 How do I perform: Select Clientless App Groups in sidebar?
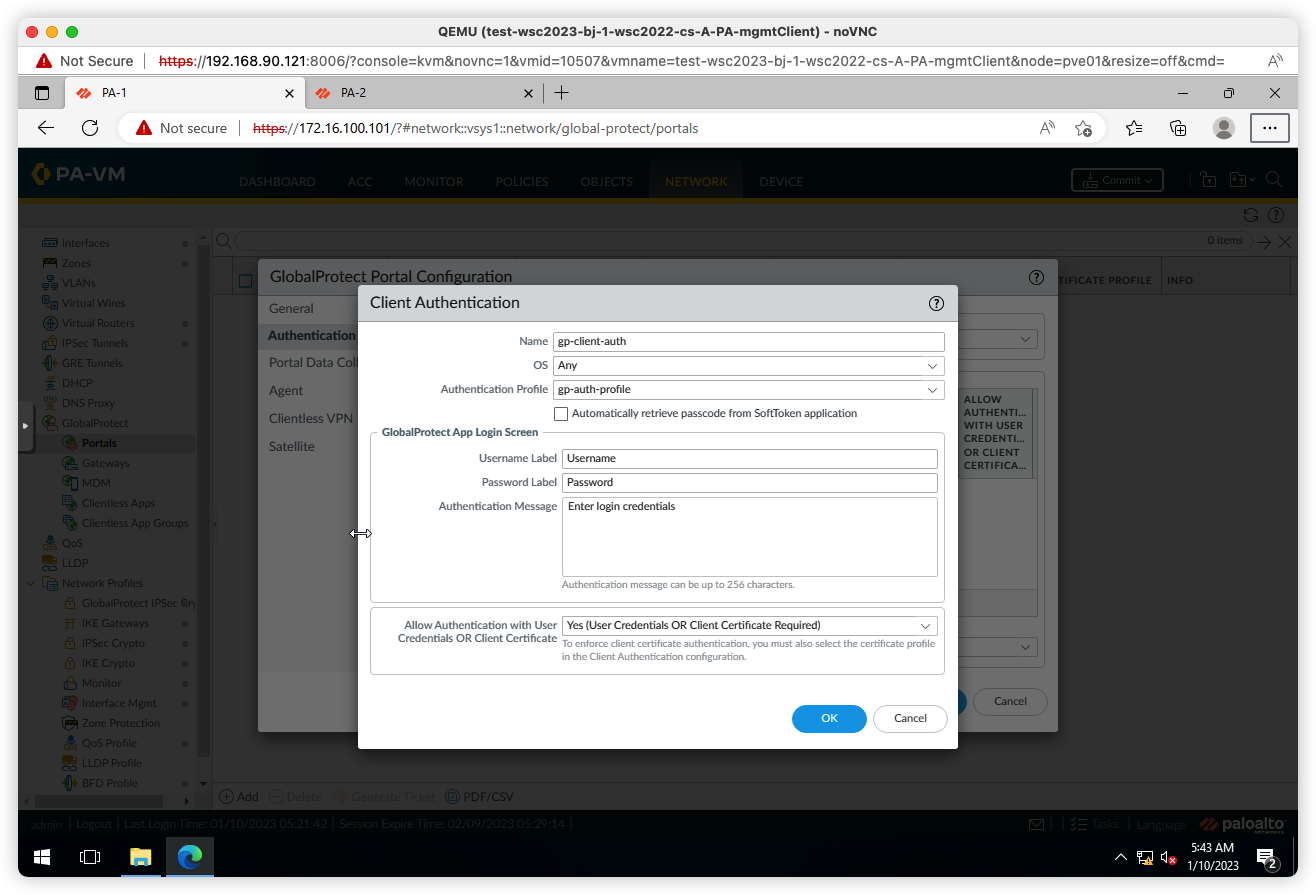coord(135,523)
